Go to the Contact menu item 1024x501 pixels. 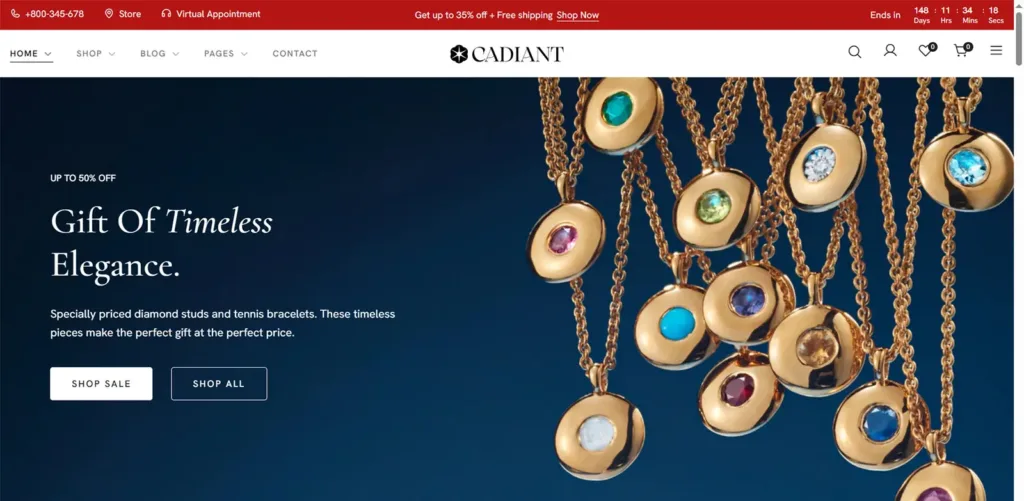tap(295, 54)
